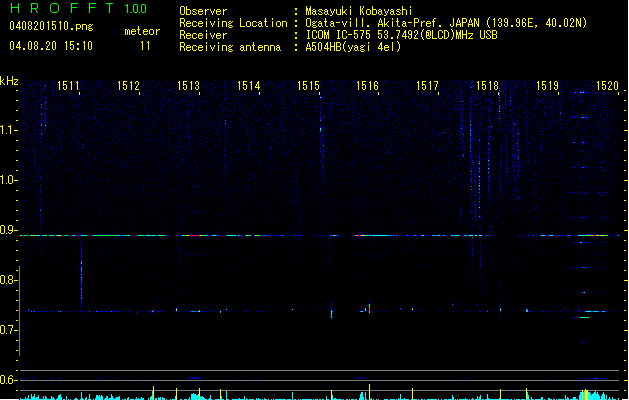Click the Receiving Location value Ogata-vill. Akita-Pref.
Viewport: 629px width, 400px height.
(372, 23)
